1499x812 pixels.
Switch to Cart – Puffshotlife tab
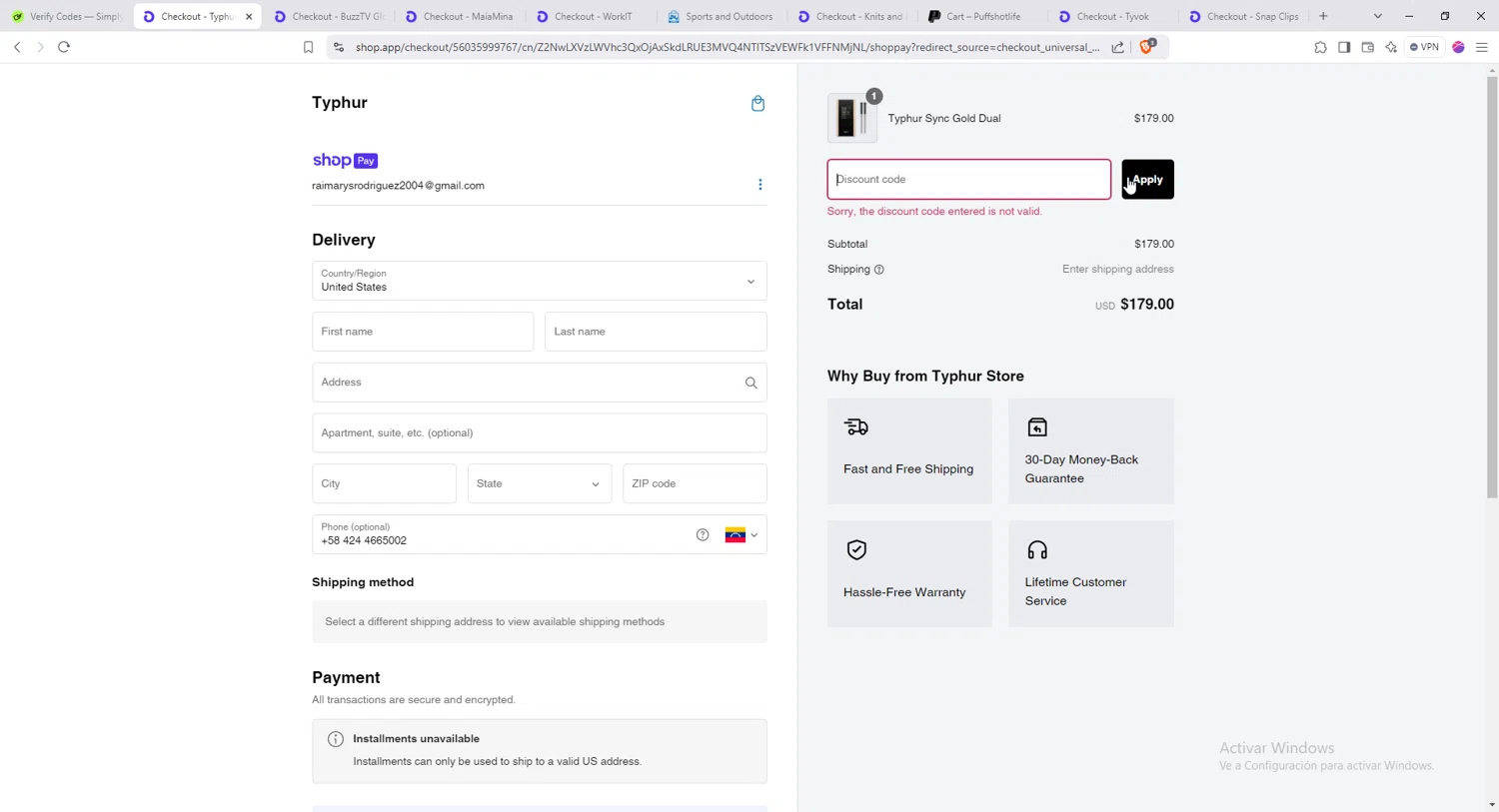(x=982, y=16)
